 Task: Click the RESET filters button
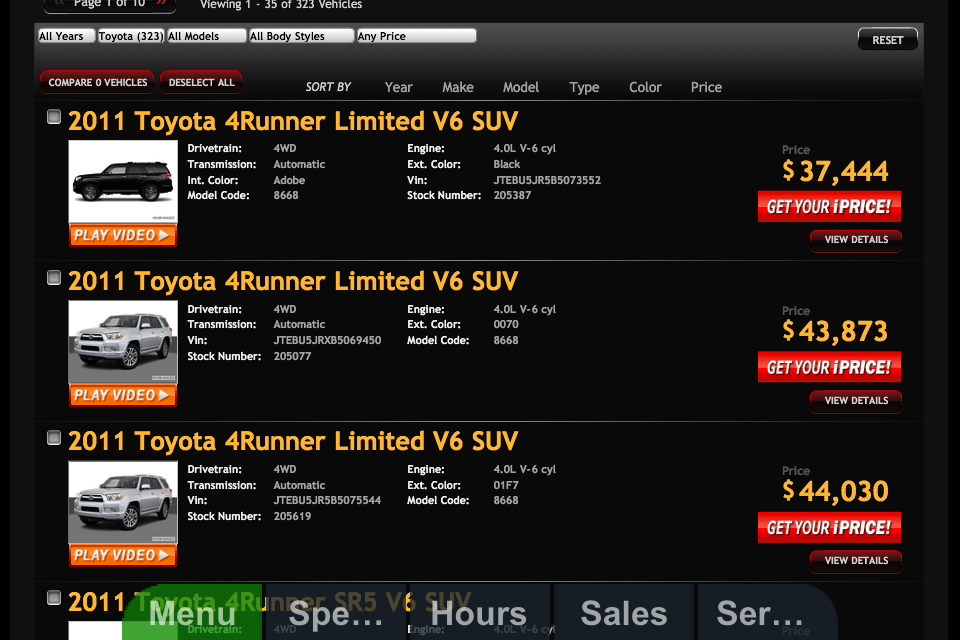tap(887, 40)
